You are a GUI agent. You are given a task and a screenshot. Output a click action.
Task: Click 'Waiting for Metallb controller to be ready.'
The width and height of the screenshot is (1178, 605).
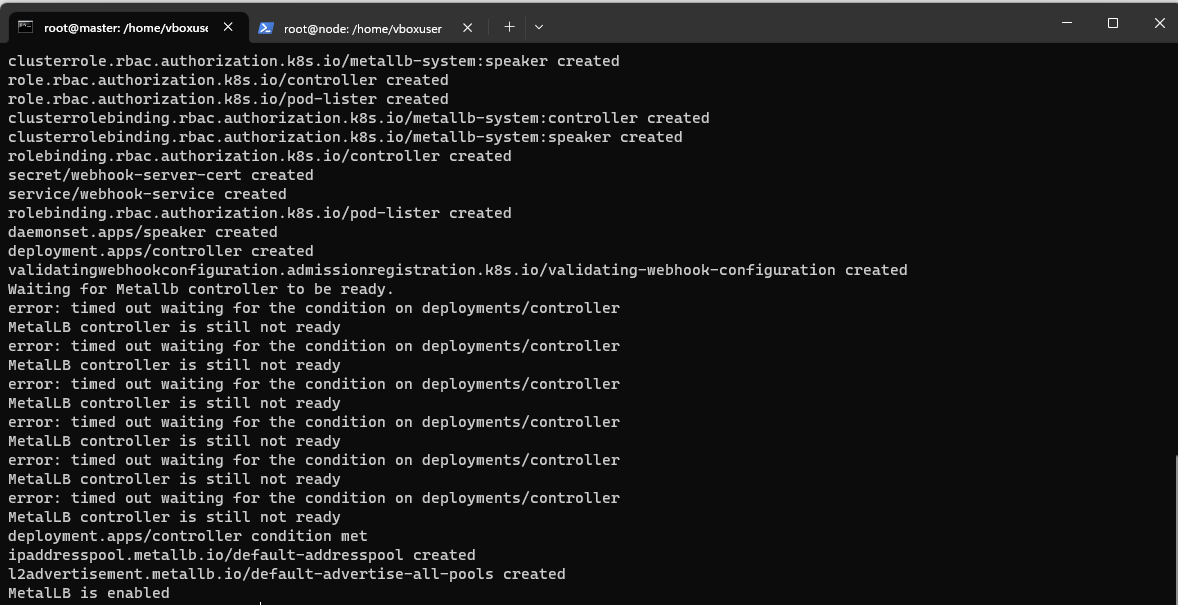tap(201, 289)
